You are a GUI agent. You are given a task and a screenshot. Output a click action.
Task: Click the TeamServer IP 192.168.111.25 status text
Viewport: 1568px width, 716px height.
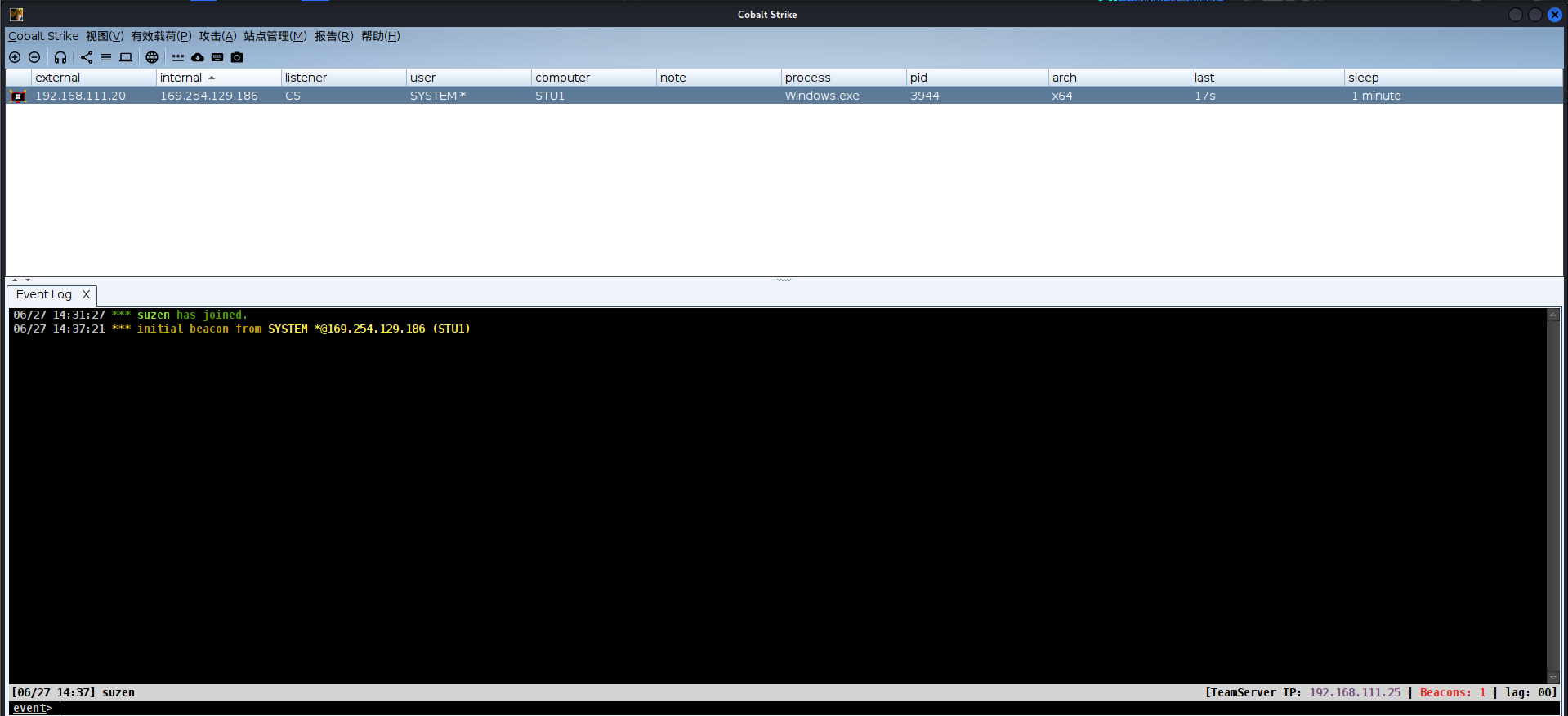(1302, 692)
